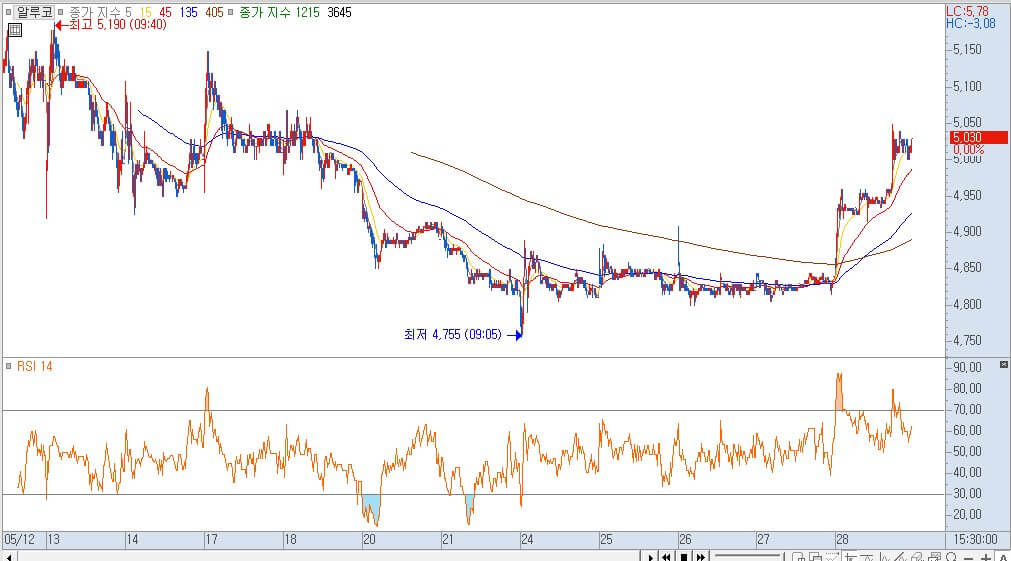Viewport: 1011px width, 561px height.
Task: Click the 70.00 RSI axis level
Action: [x=967, y=409]
